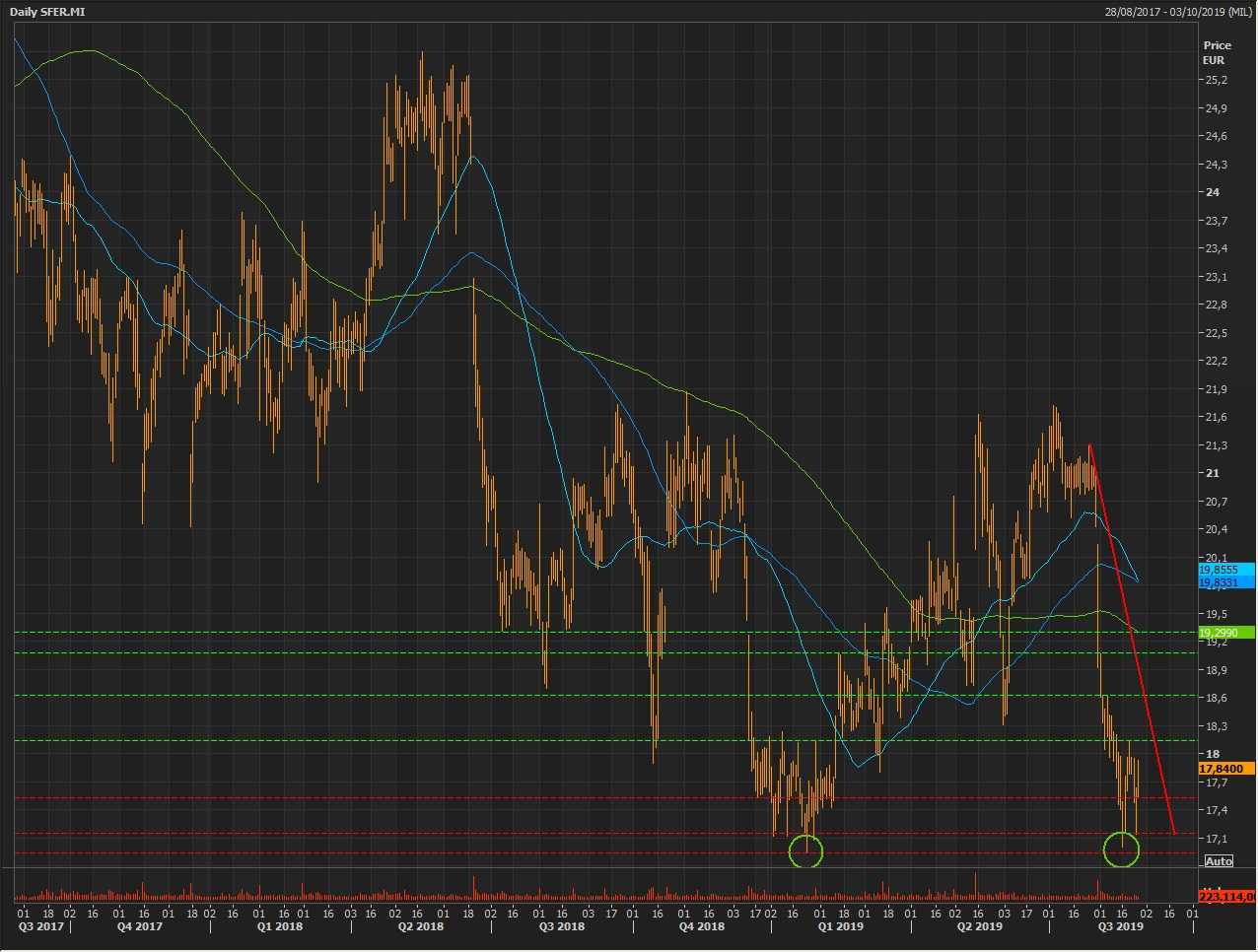Screen dimensions: 1258x952
Task: Click the bold 18 price axis level
Action: 1213,754
